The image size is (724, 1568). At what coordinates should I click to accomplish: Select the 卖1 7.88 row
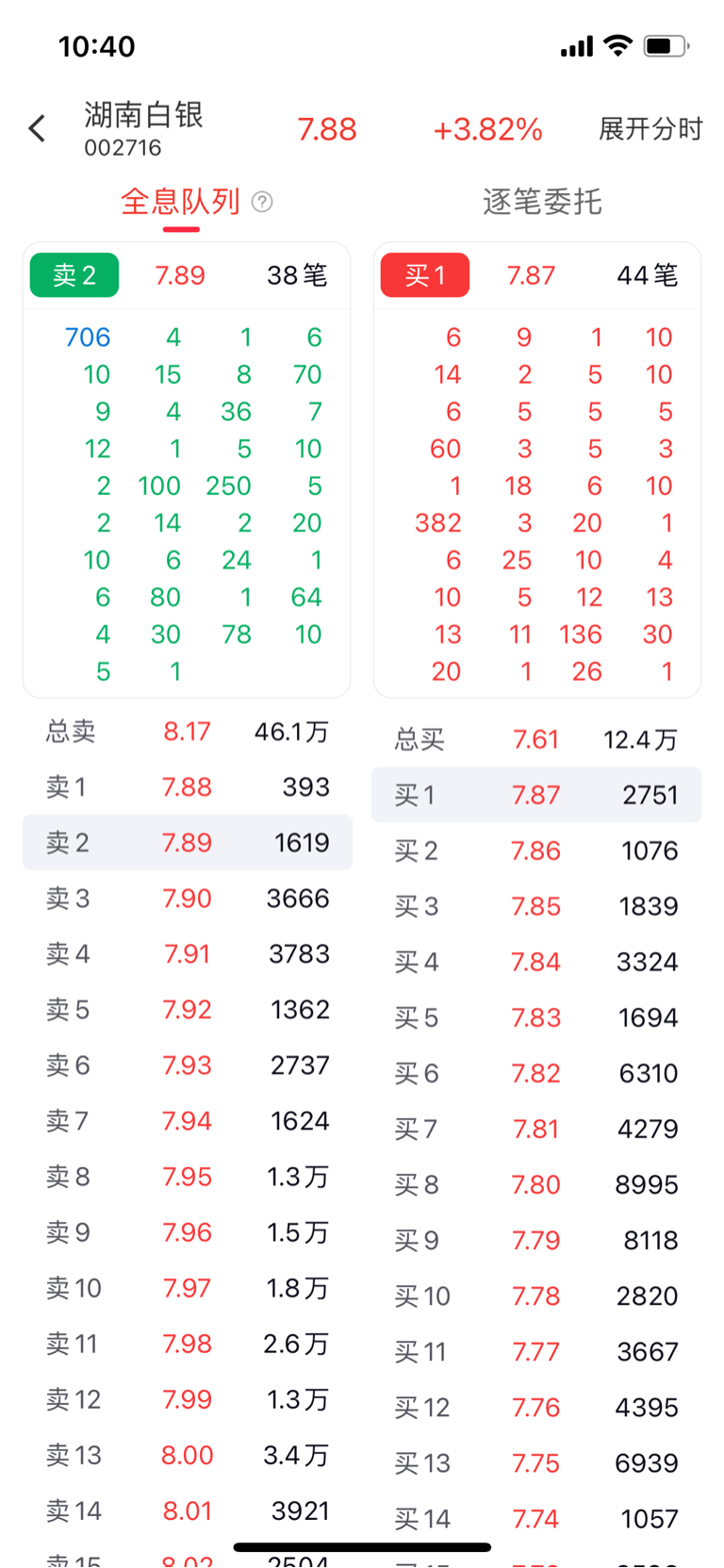point(188,787)
